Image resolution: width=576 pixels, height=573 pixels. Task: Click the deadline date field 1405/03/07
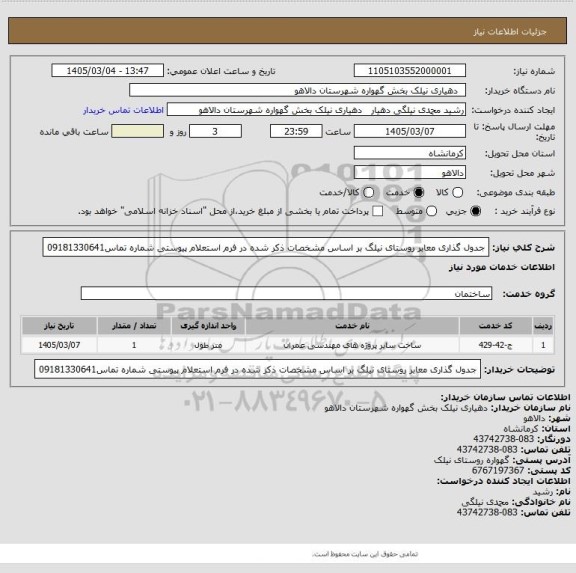click(410, 131)
